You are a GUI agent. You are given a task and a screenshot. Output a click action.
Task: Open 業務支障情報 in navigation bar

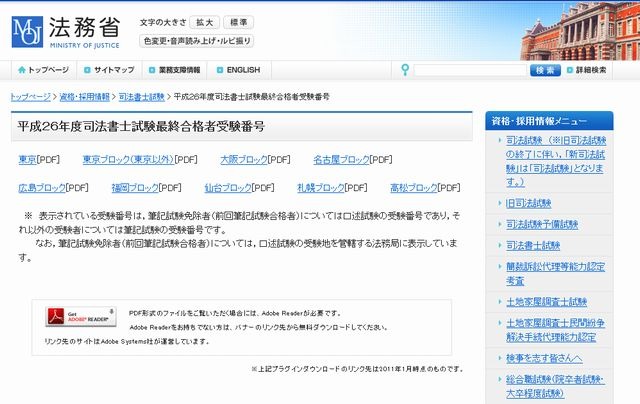(x=175, y=70)
